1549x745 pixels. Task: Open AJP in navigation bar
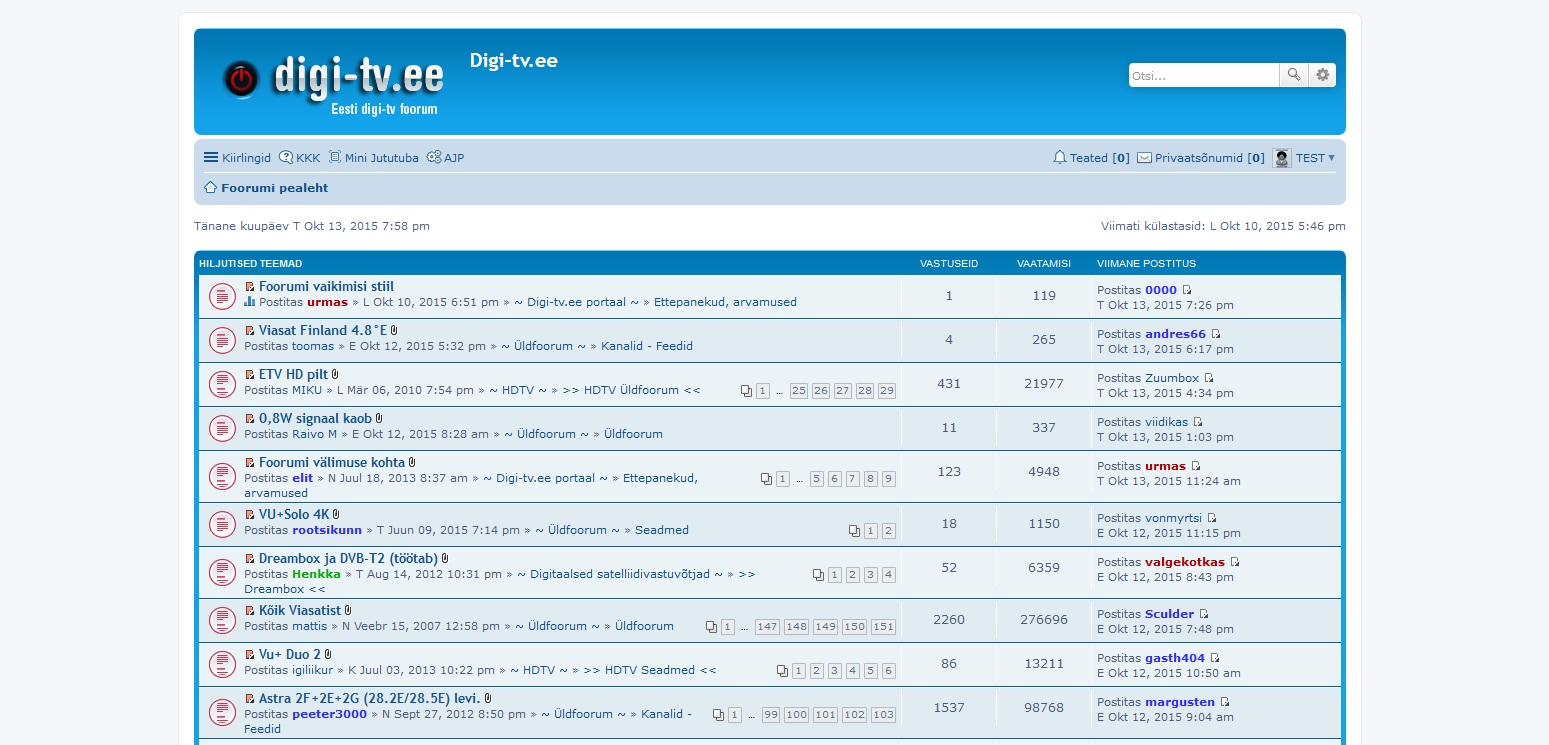click(445, 158)
